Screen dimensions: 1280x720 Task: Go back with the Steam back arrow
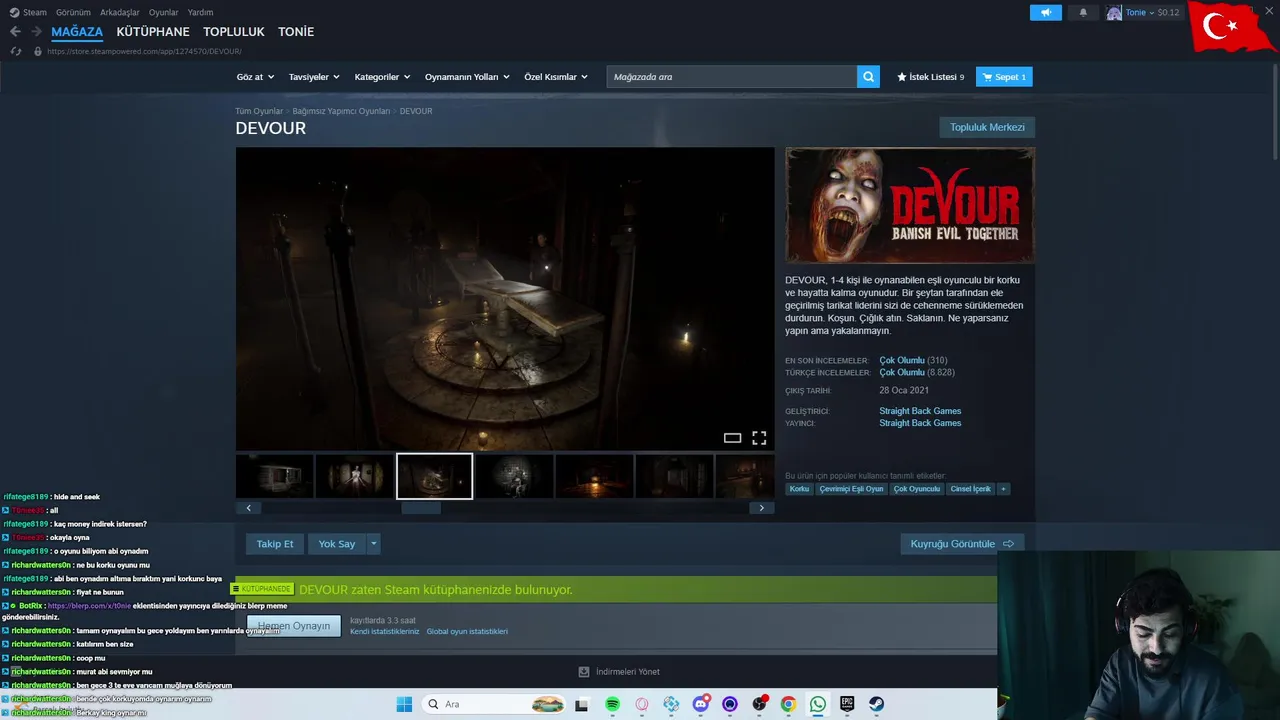coord(15,32)
